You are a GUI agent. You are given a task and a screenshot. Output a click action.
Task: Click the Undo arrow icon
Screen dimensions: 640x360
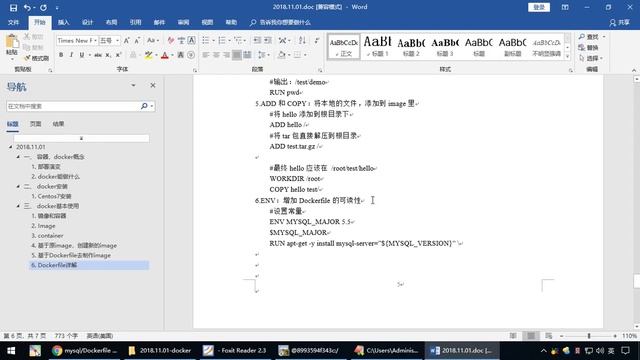(x=27, y=7)
